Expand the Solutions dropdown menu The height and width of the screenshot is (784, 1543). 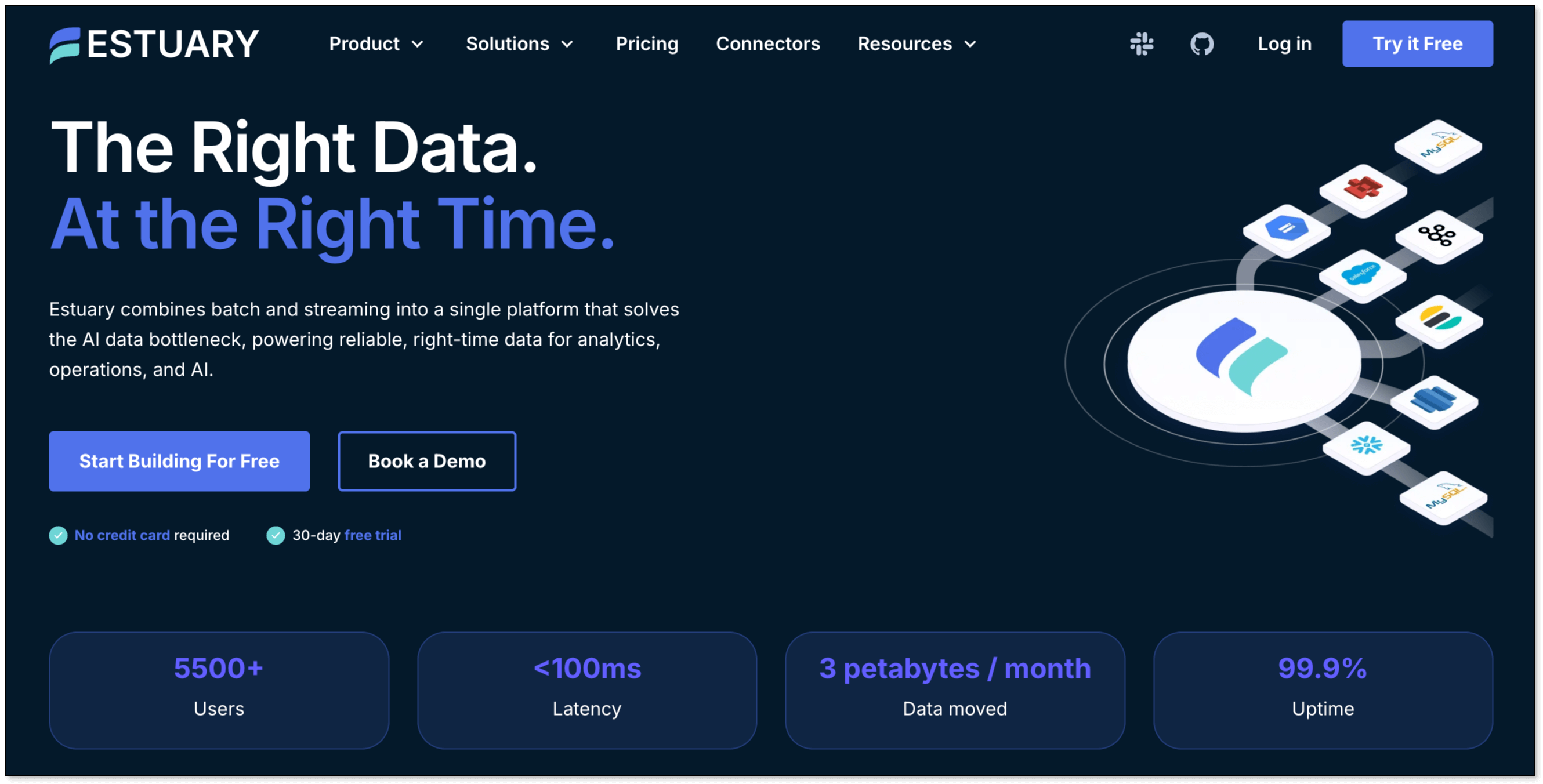coord(519,43)
